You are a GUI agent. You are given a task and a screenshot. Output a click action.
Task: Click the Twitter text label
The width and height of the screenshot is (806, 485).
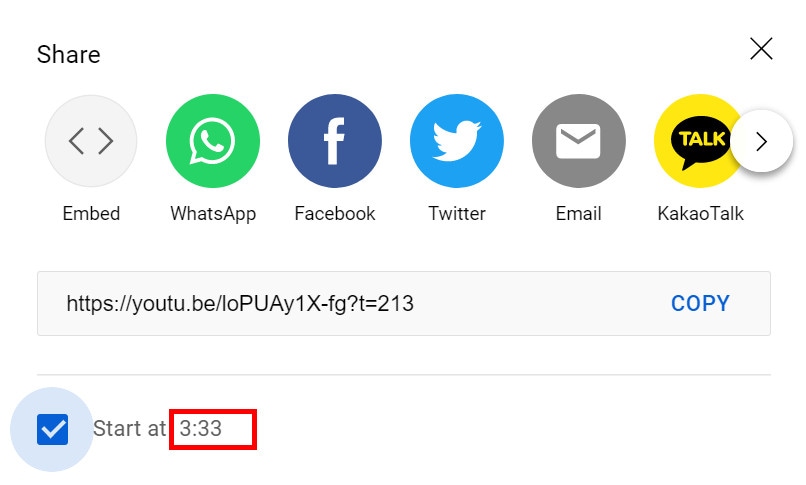coord(457,213)
